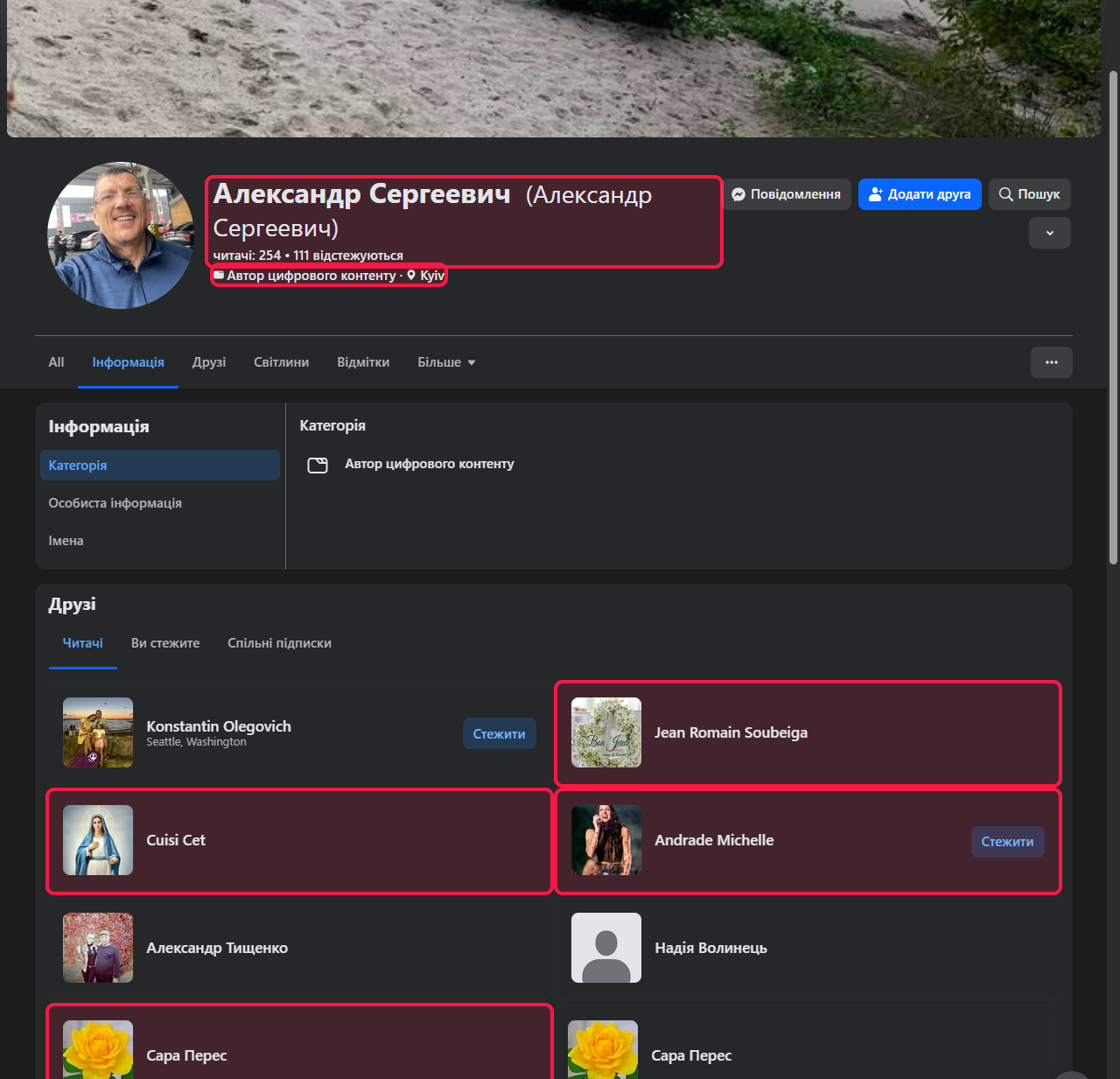This screenshot has width=1120, height=1079.
Task: Click the читачі: 254 follower count
Action: (x=247, y=256)
